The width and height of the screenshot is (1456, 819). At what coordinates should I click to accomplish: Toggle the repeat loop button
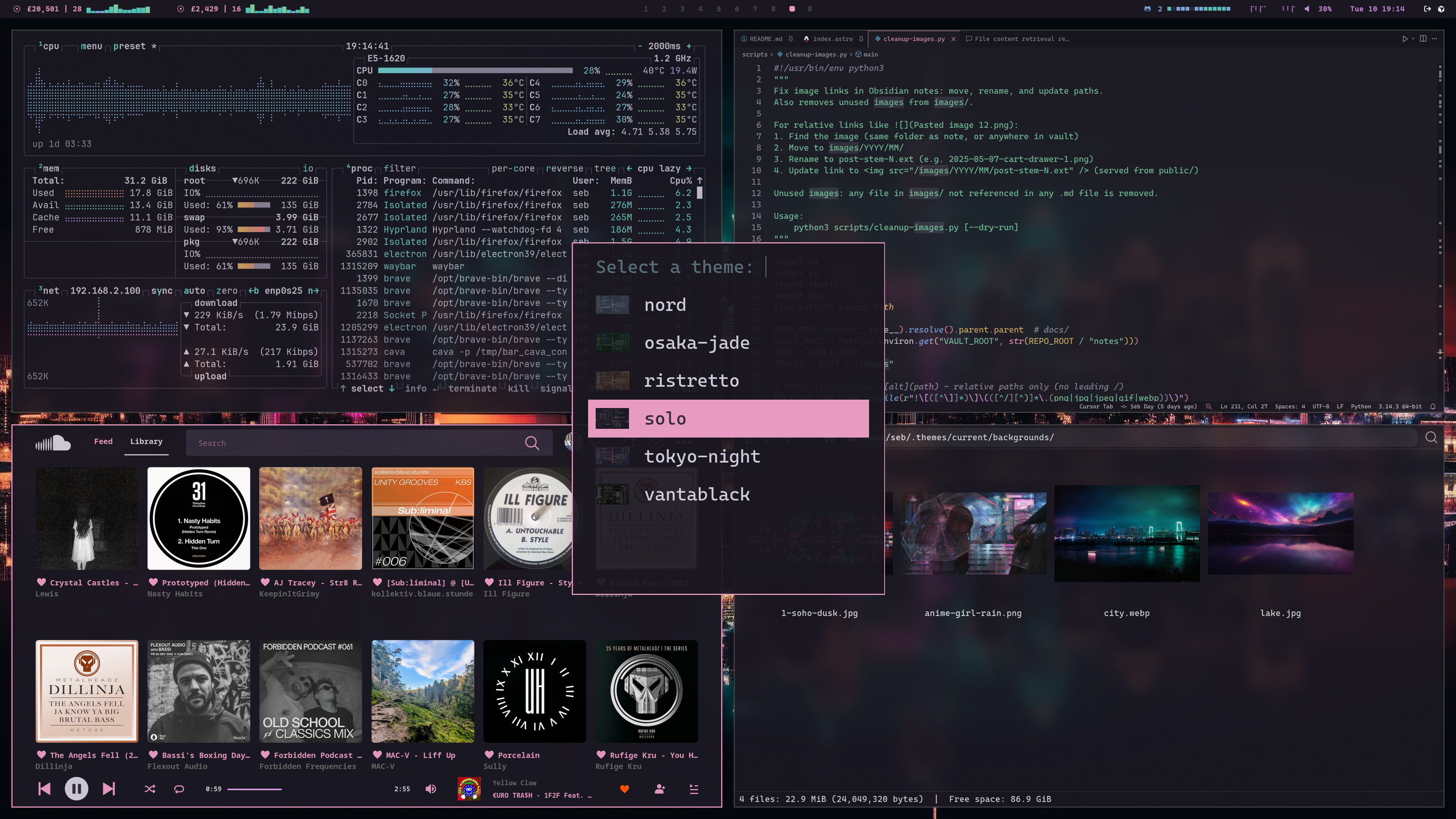click(x=179, y=789)
